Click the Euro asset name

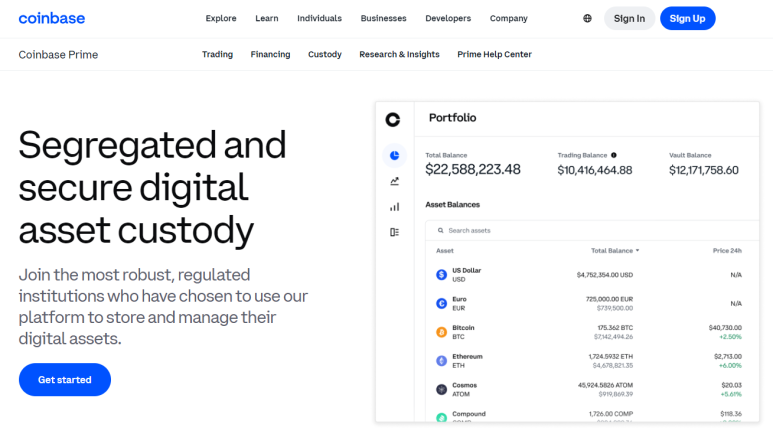point(459,299)
